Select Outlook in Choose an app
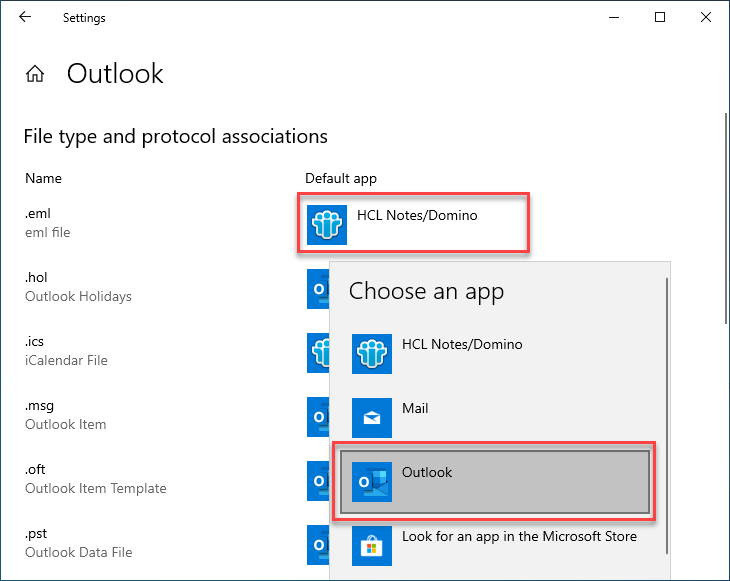The height and width of the screenshot is (581, 730). (x=495, y=482)
